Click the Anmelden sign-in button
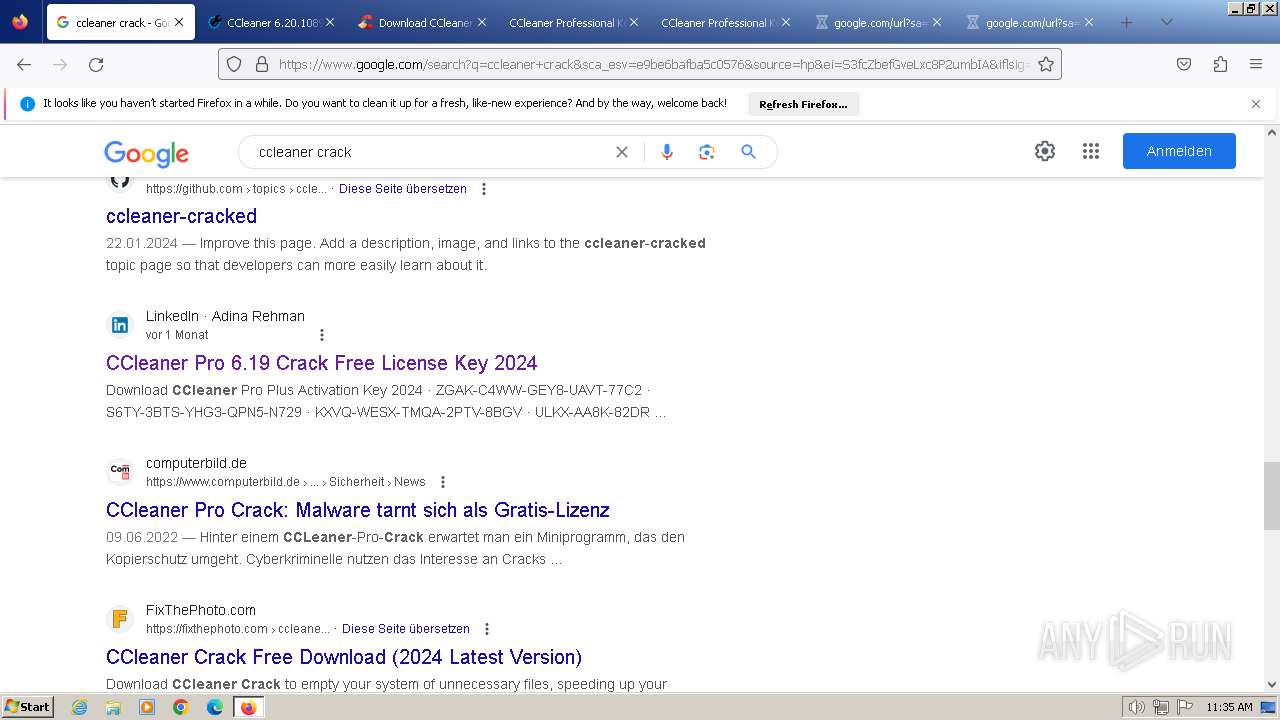Viewport: 1280px width, 720px height. tap(1179, 151)
